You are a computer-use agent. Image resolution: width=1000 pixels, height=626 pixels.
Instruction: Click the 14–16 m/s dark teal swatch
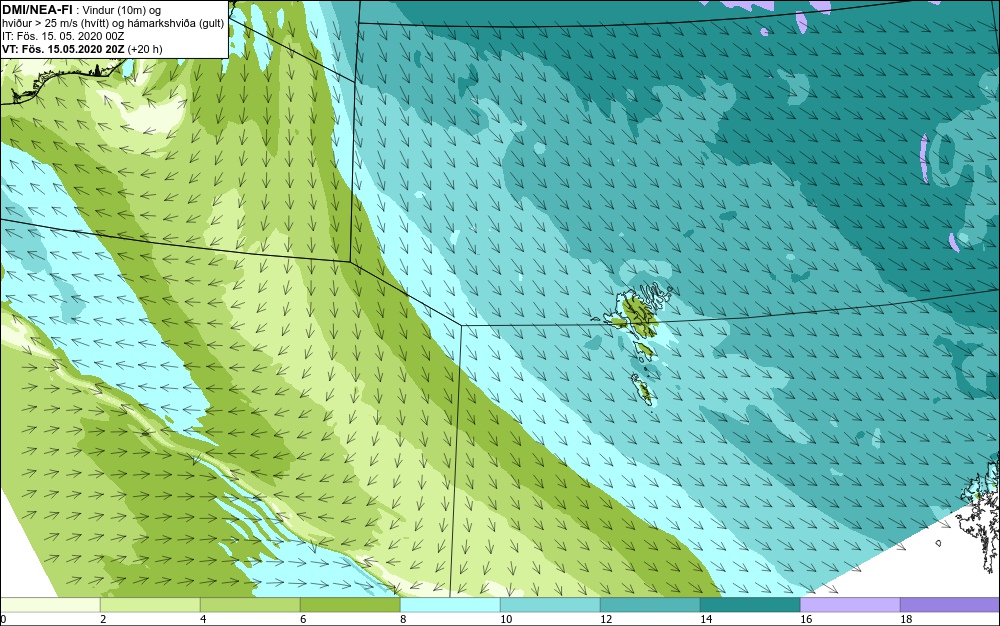coord(750,604)
